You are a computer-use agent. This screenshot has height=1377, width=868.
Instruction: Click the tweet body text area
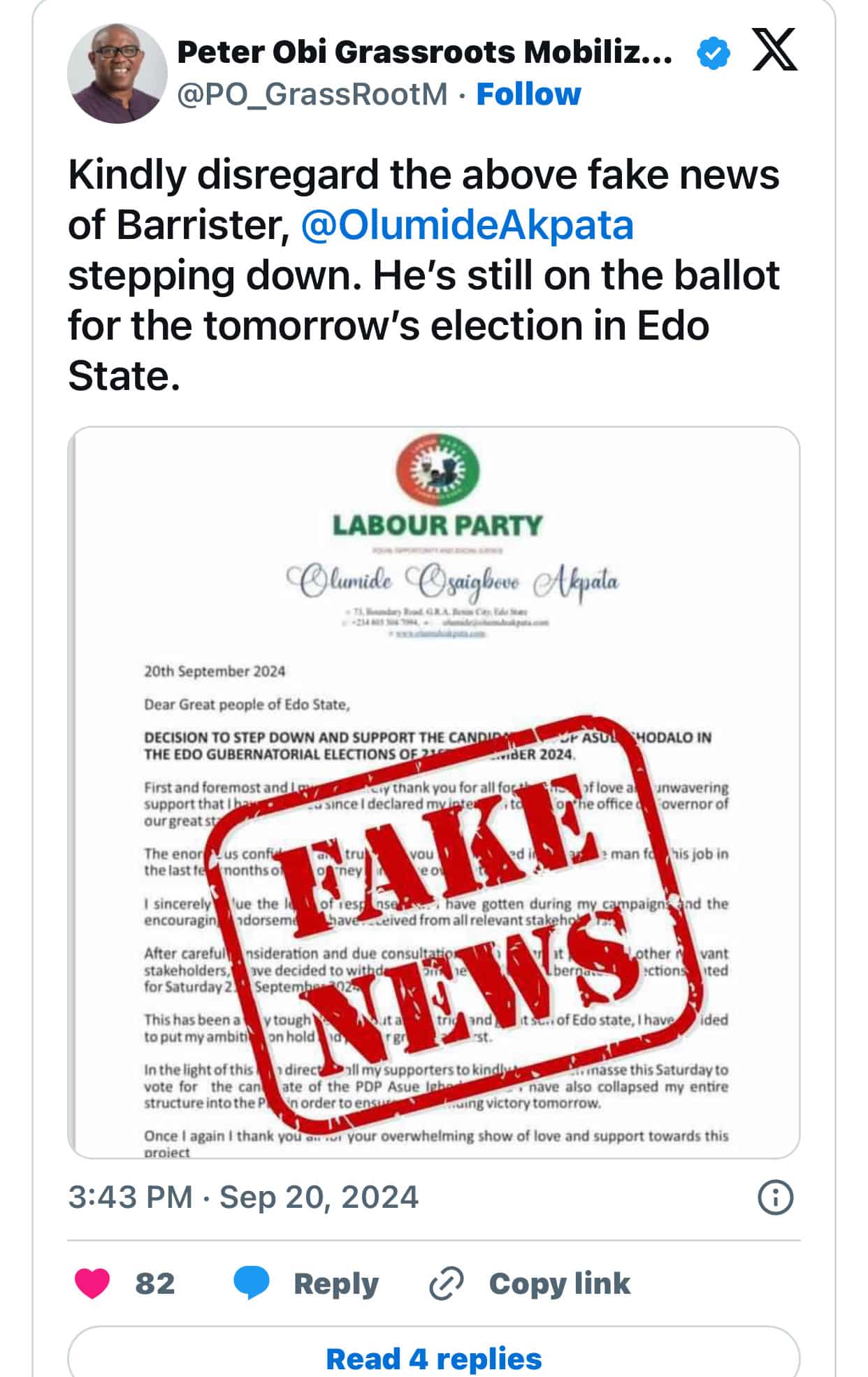[419, 273]
